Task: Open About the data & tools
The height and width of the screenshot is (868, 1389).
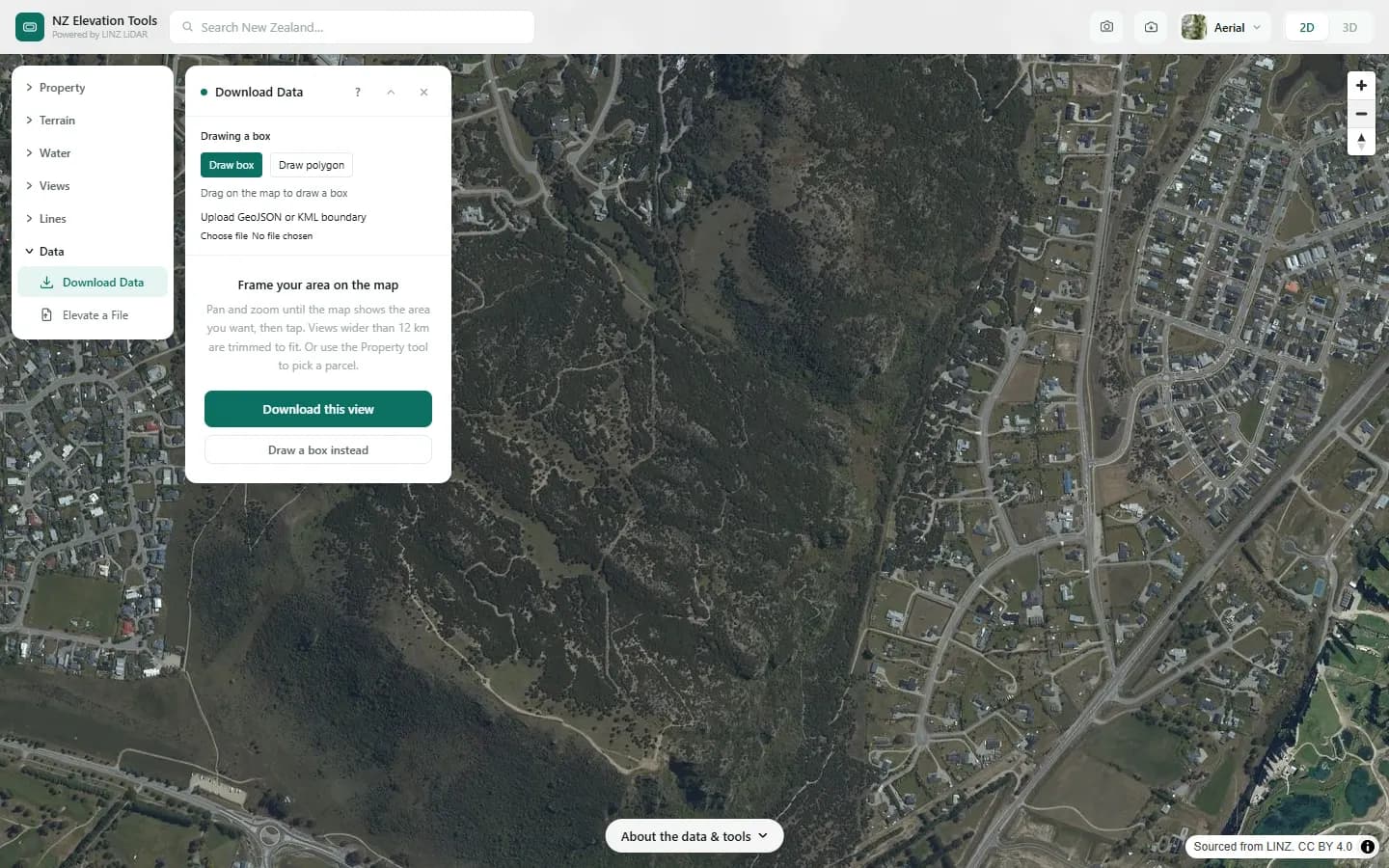Action: coord(694,836)
